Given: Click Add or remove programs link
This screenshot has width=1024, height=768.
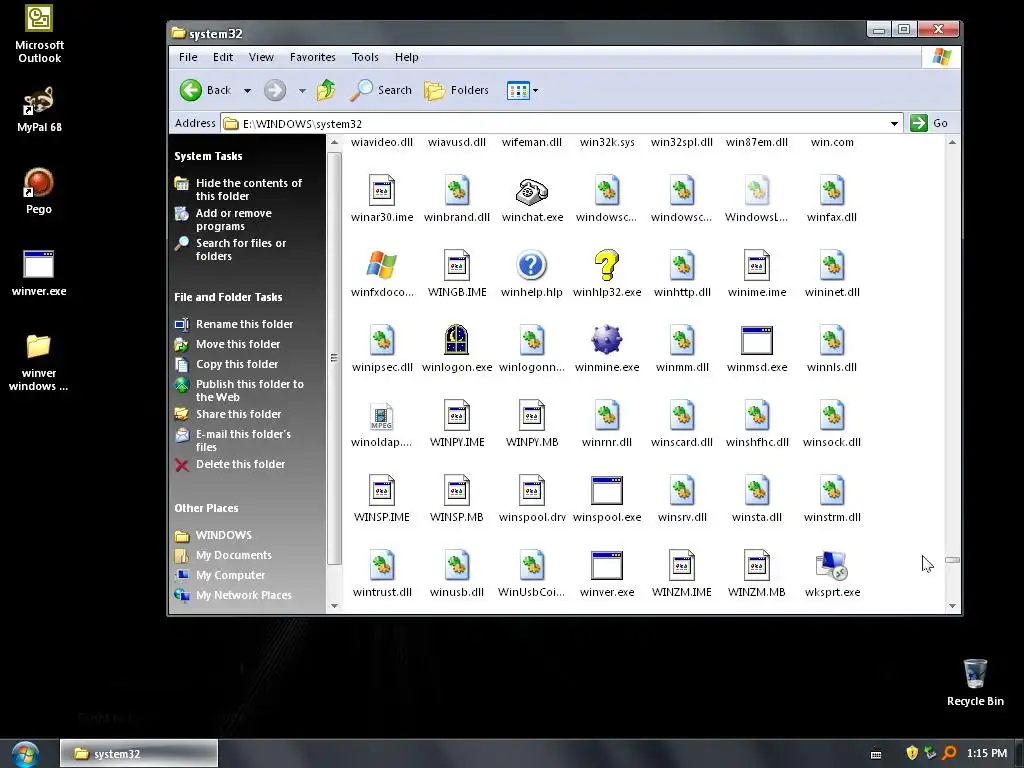Looking at the screenshot, I should [x=234, y=219].
